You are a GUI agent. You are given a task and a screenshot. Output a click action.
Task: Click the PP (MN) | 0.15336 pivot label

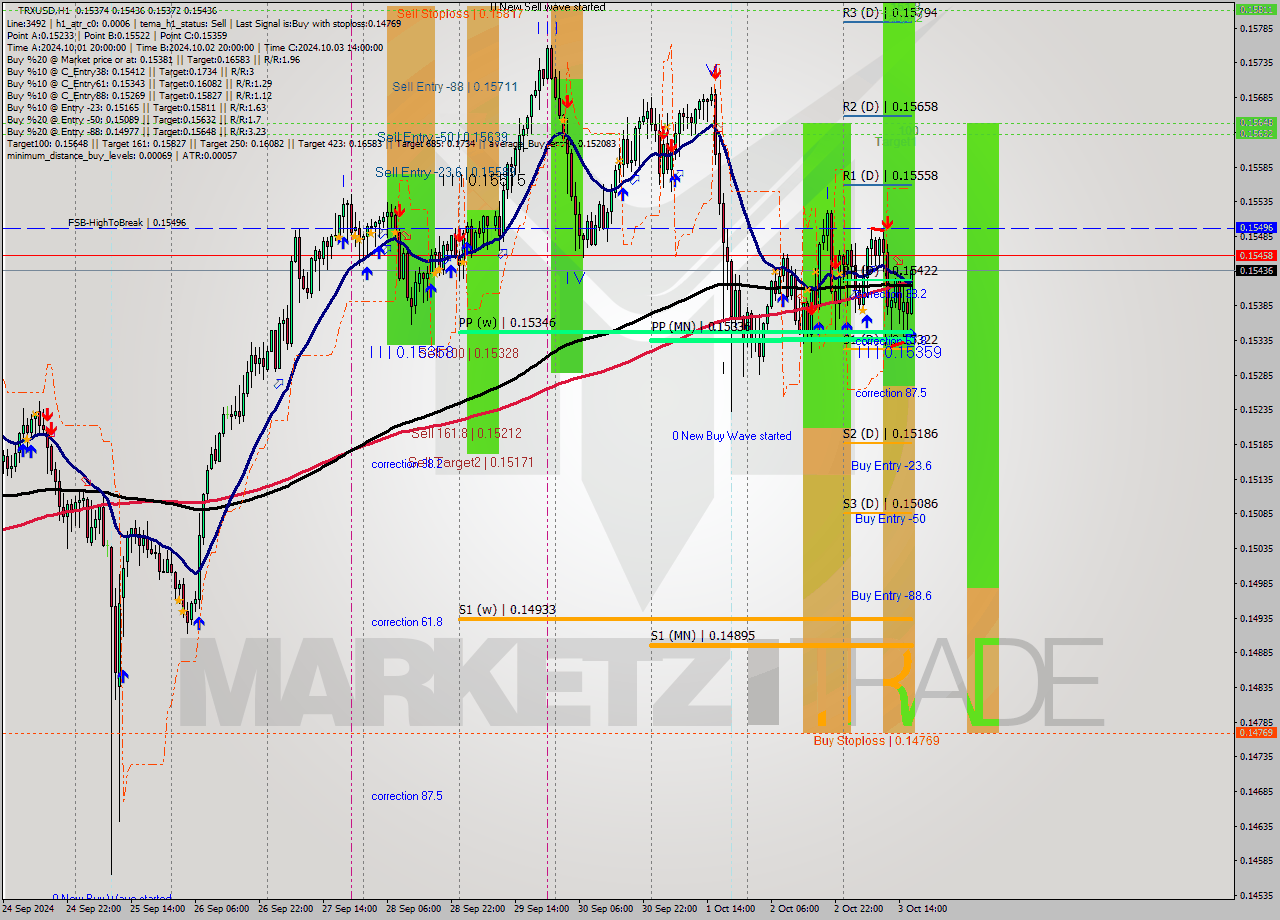point(700,327)
